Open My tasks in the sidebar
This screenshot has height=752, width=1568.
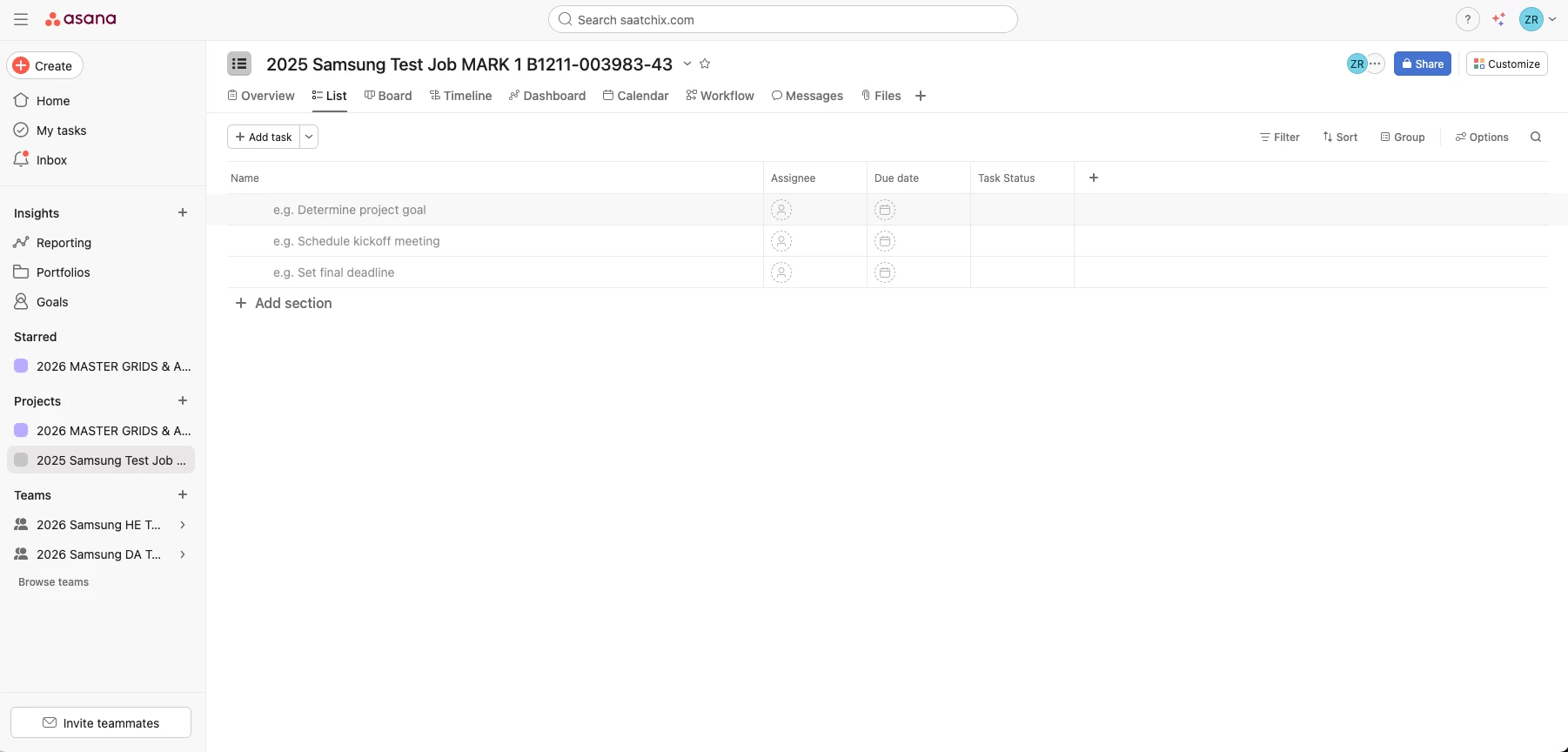tap(101, 131)
